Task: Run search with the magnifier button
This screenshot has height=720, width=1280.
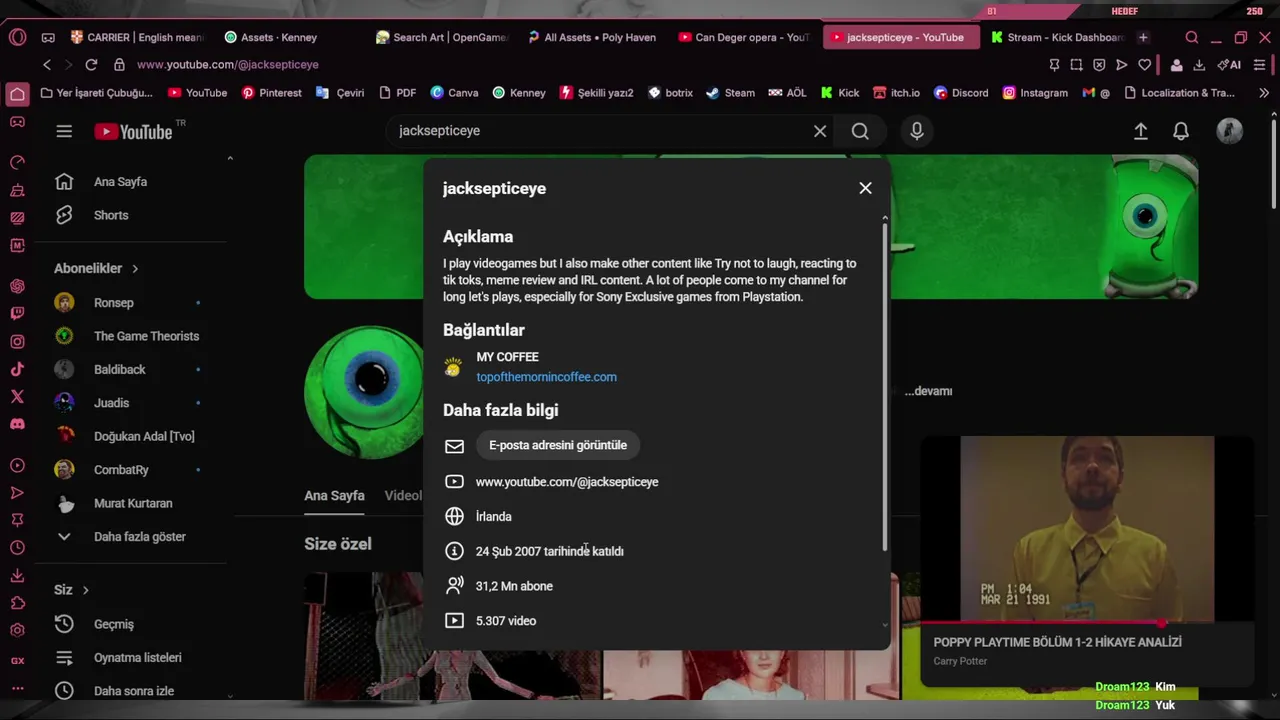Action: [860, 131]
